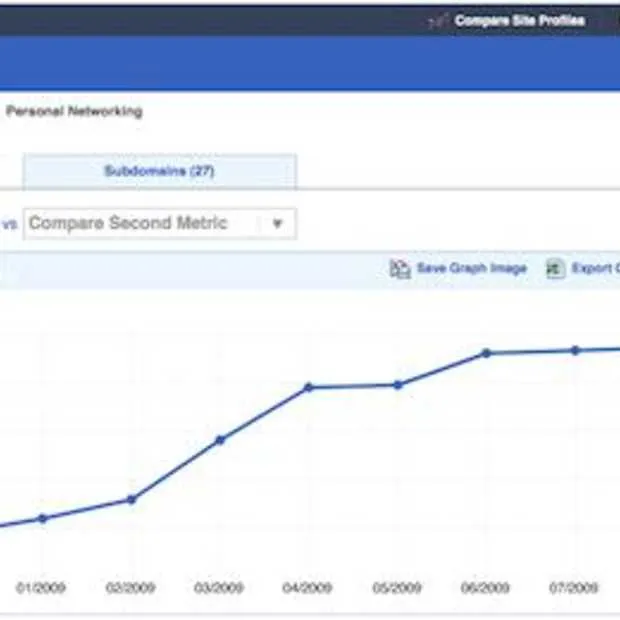The width and height of the screenshot is (620, 620).
Task: Click the Save Graph Image icon
Action: coord(400,269)
